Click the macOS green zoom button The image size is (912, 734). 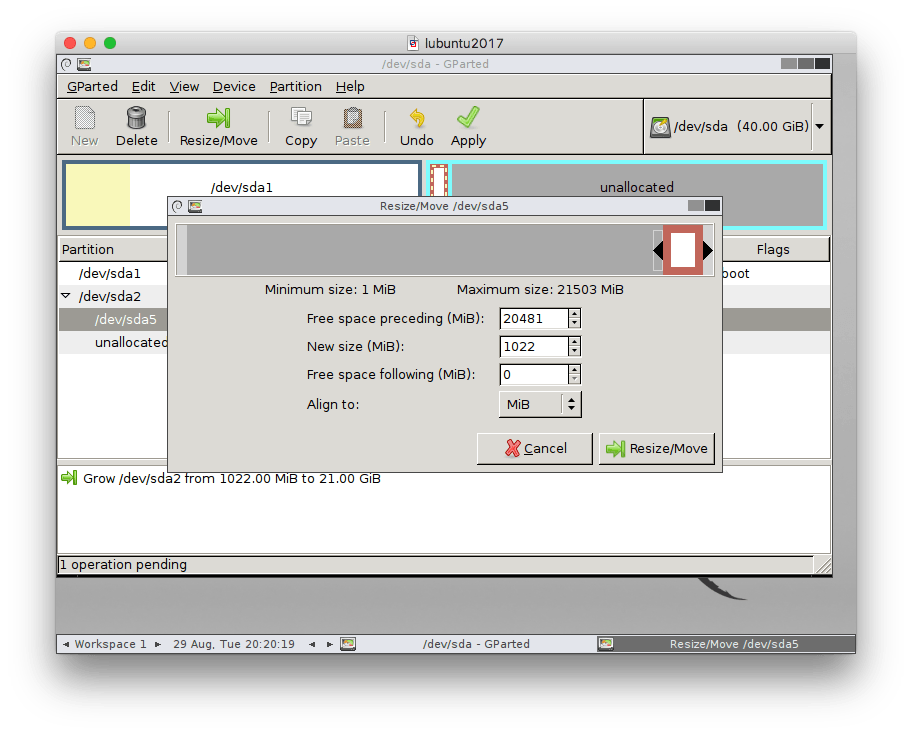pyautogui.click(x=110, y=43)
